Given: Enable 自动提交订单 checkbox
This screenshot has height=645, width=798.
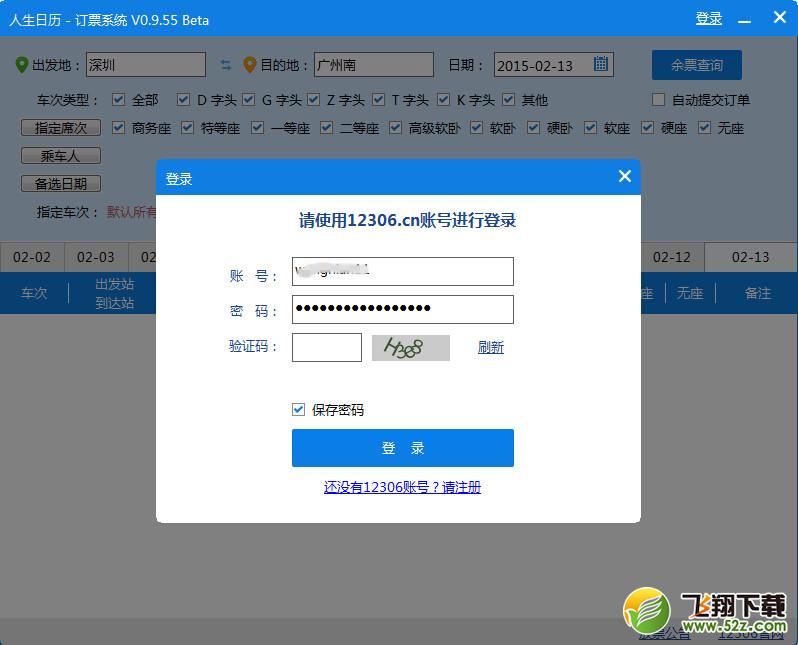Looking at the screenshot, I should (x=658, y=99).
